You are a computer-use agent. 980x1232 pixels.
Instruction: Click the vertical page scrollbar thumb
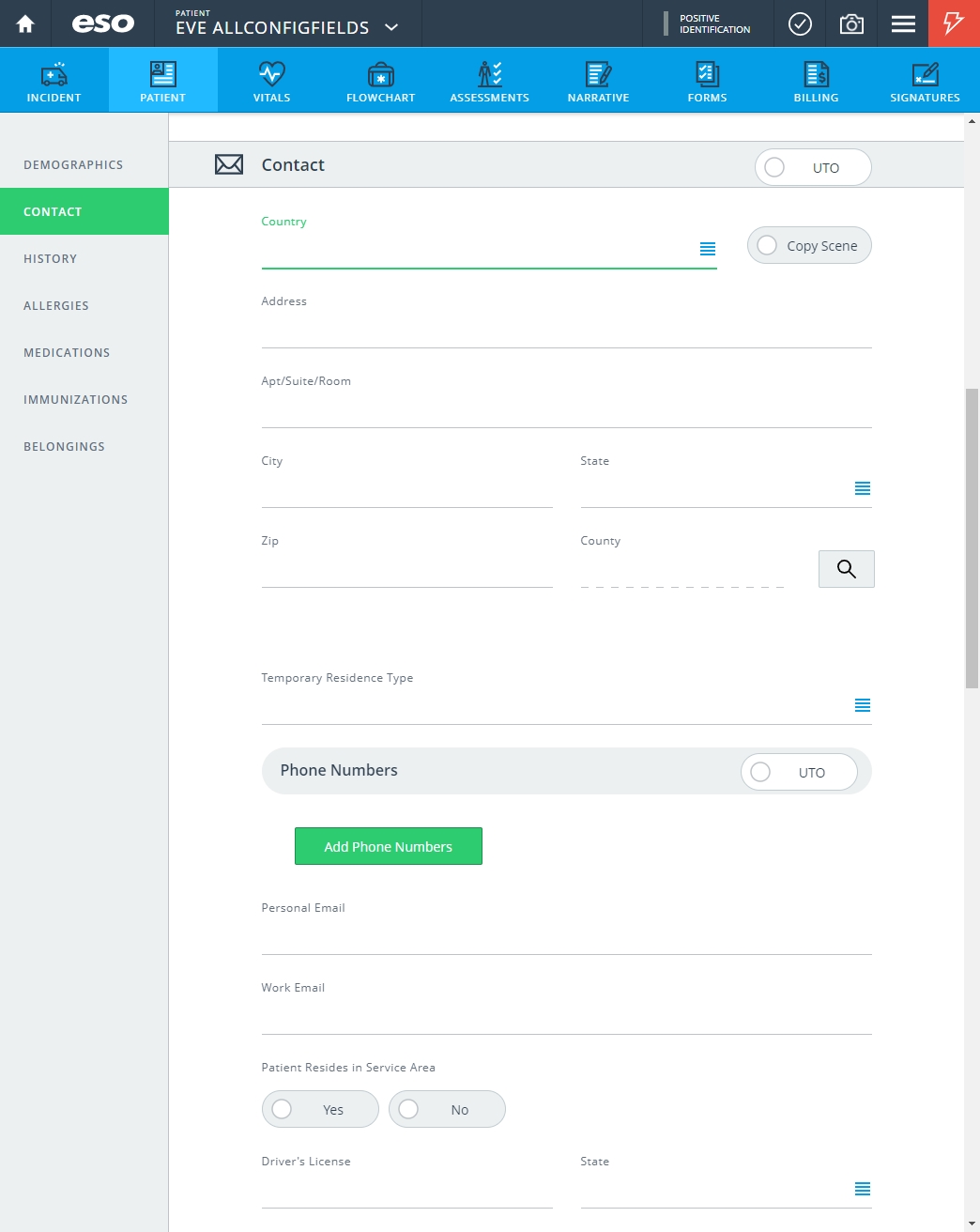[x=972, y=538]
